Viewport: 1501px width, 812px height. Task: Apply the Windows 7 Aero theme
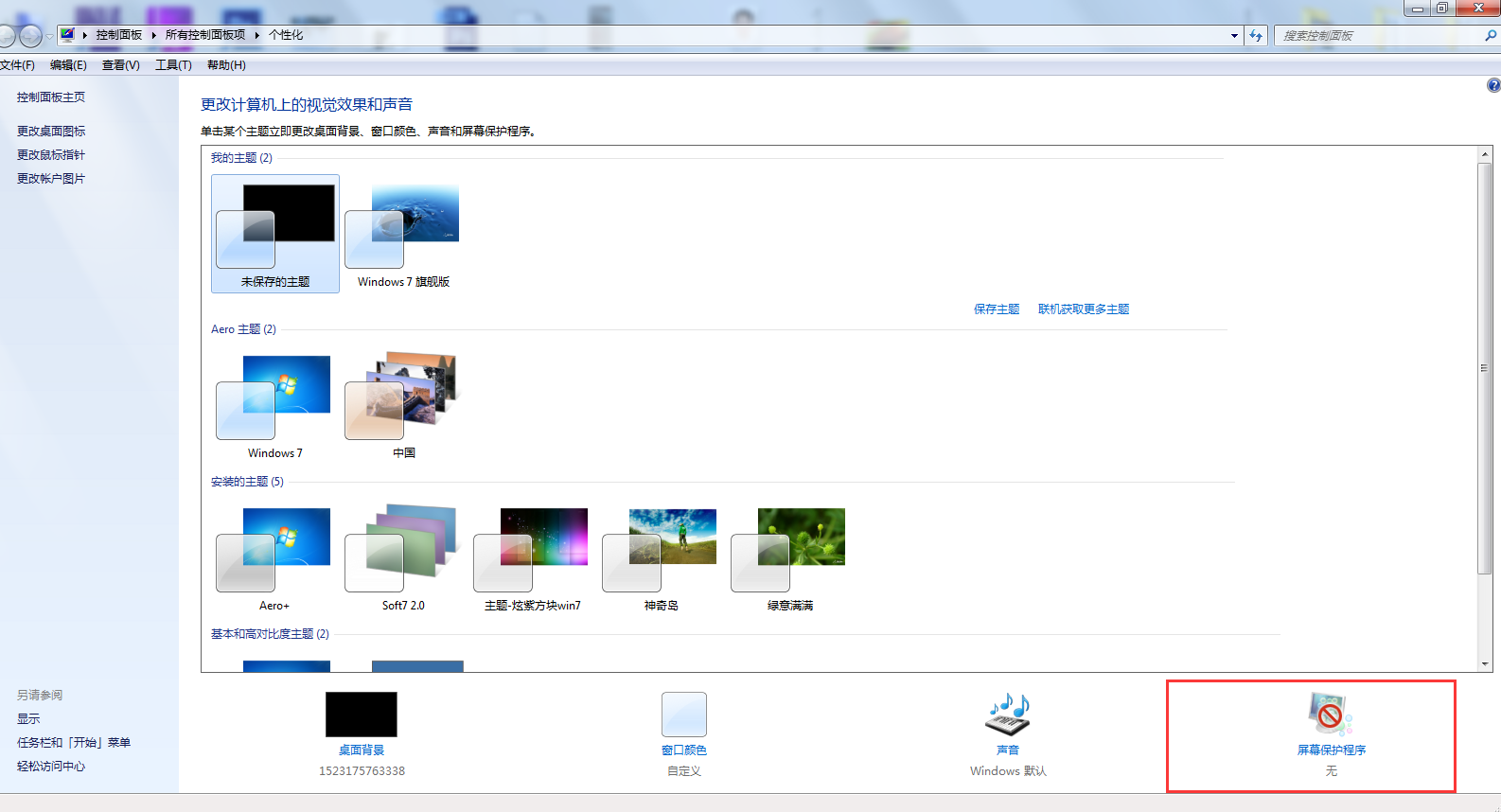click(275, 405)
